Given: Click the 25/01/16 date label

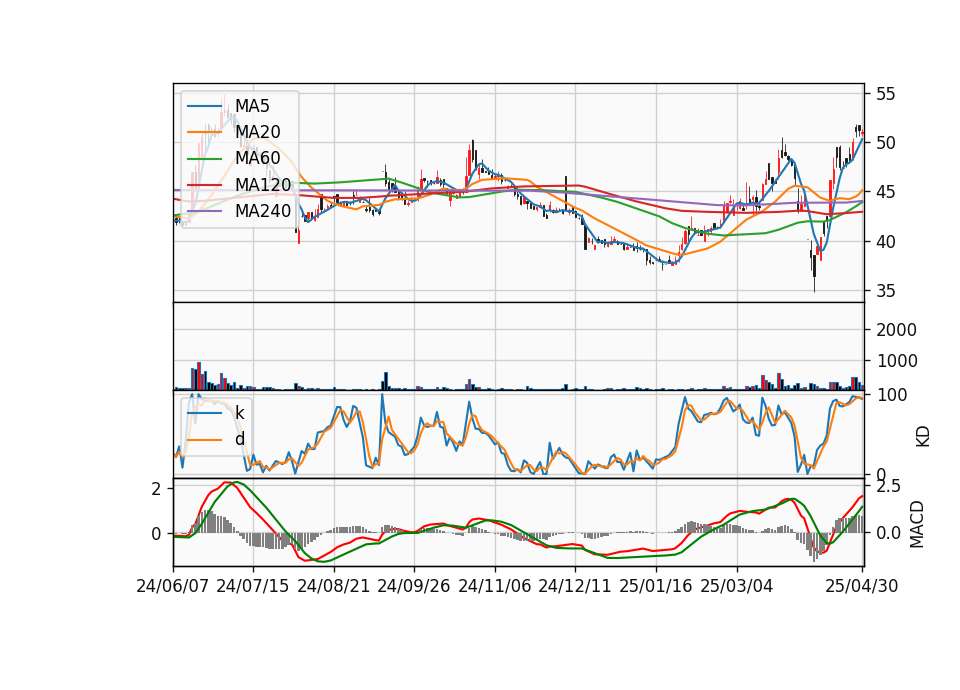Looking at the screenshot, I should click(656, 587).
